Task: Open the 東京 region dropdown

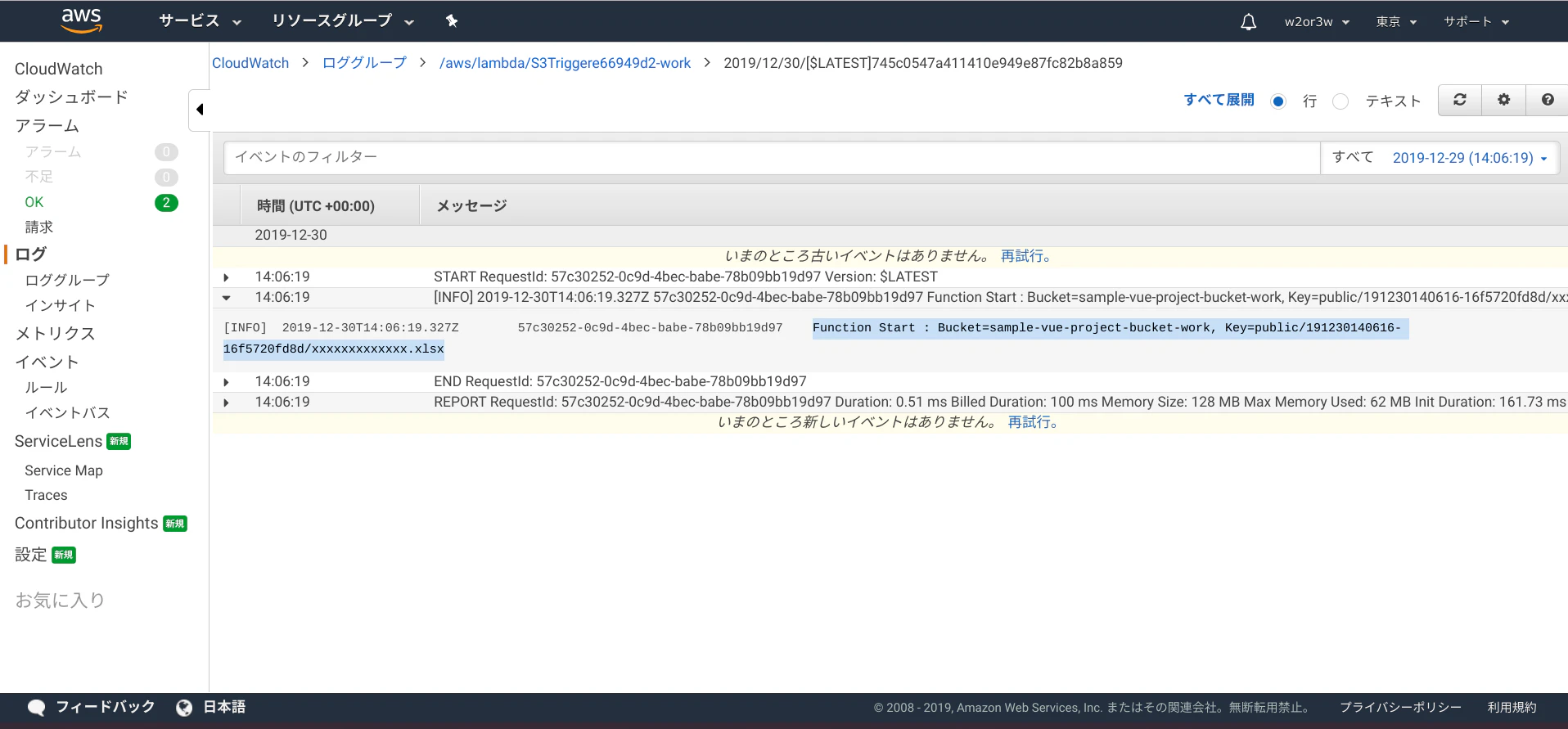Action: click(x=1396, y=22)
